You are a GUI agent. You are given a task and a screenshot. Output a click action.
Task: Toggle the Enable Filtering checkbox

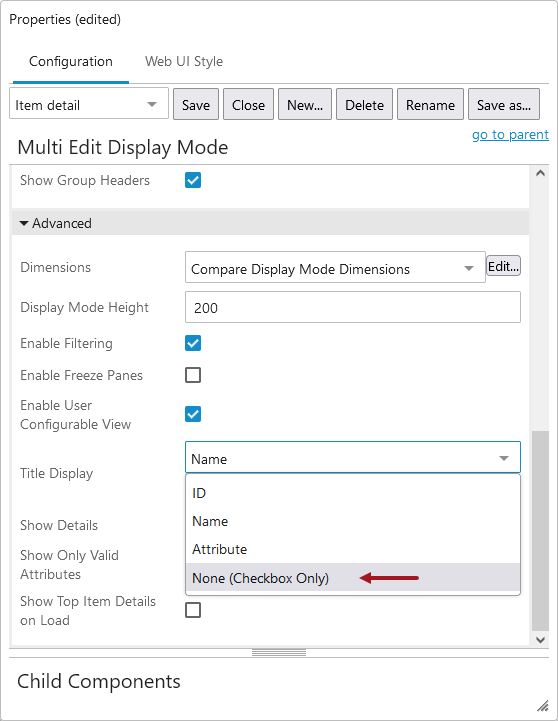tap(193, 343)
